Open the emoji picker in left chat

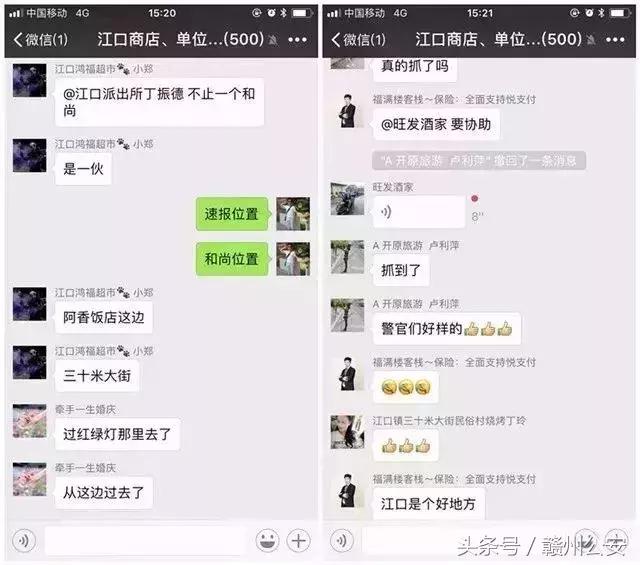coord(267,541)
